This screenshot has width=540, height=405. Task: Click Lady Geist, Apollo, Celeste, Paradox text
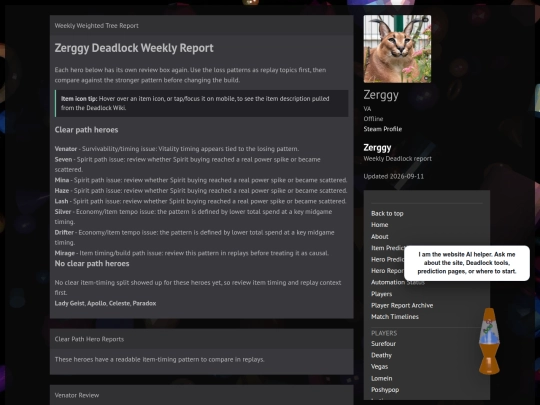click(x=105, y=303)
